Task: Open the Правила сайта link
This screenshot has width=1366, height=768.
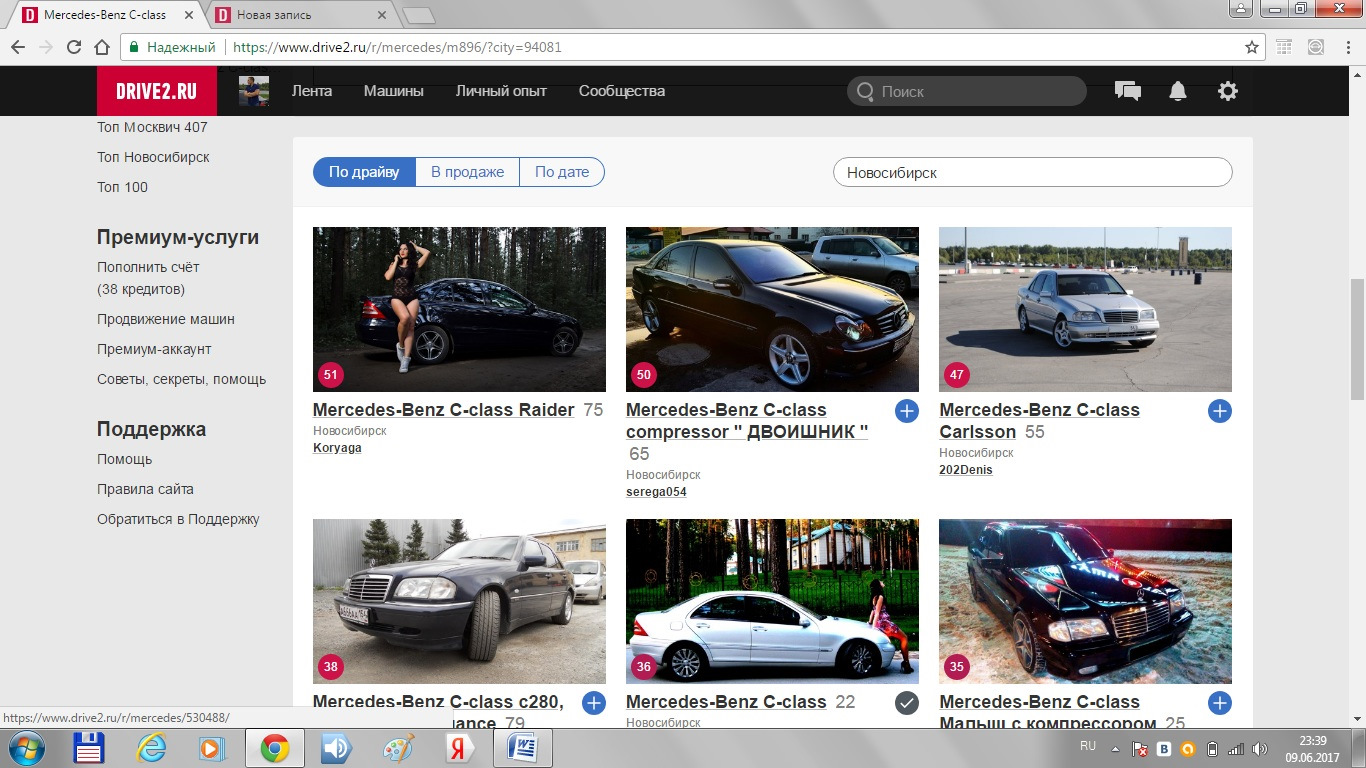Action: tap(145, 489)
